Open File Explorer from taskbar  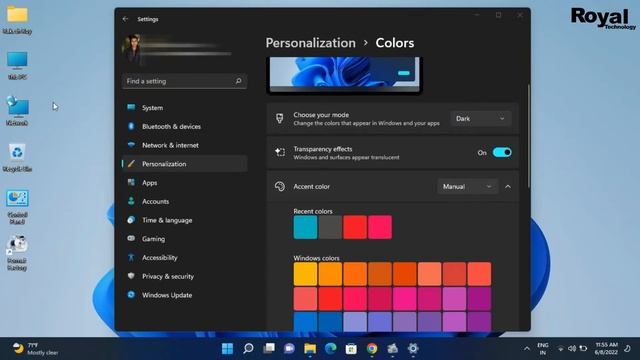coord(310,349)
